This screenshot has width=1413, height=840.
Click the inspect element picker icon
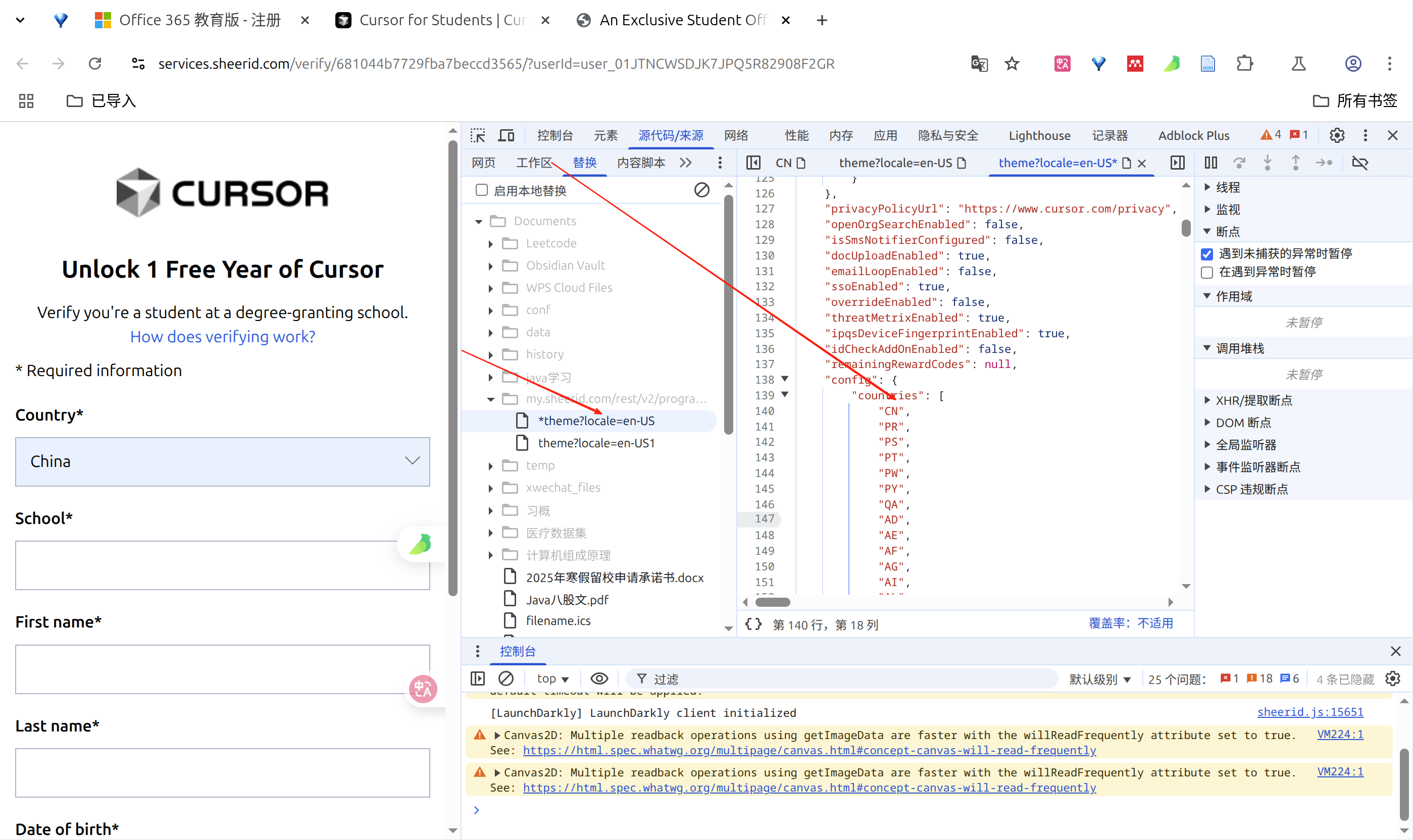point(478,135)
